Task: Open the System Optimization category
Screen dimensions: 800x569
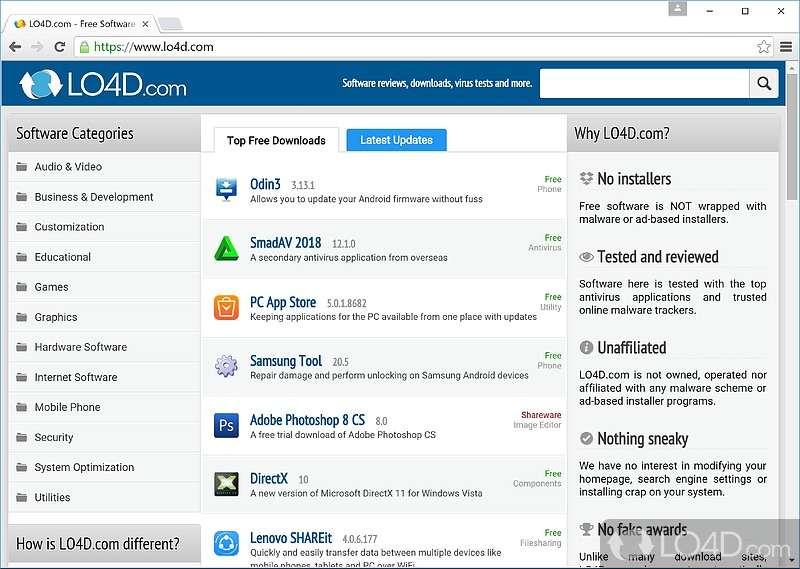Action: (84, 467)
